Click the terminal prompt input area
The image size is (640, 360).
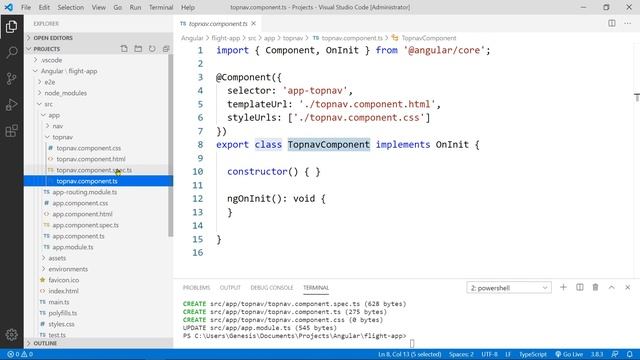click(x=412, y=344)
